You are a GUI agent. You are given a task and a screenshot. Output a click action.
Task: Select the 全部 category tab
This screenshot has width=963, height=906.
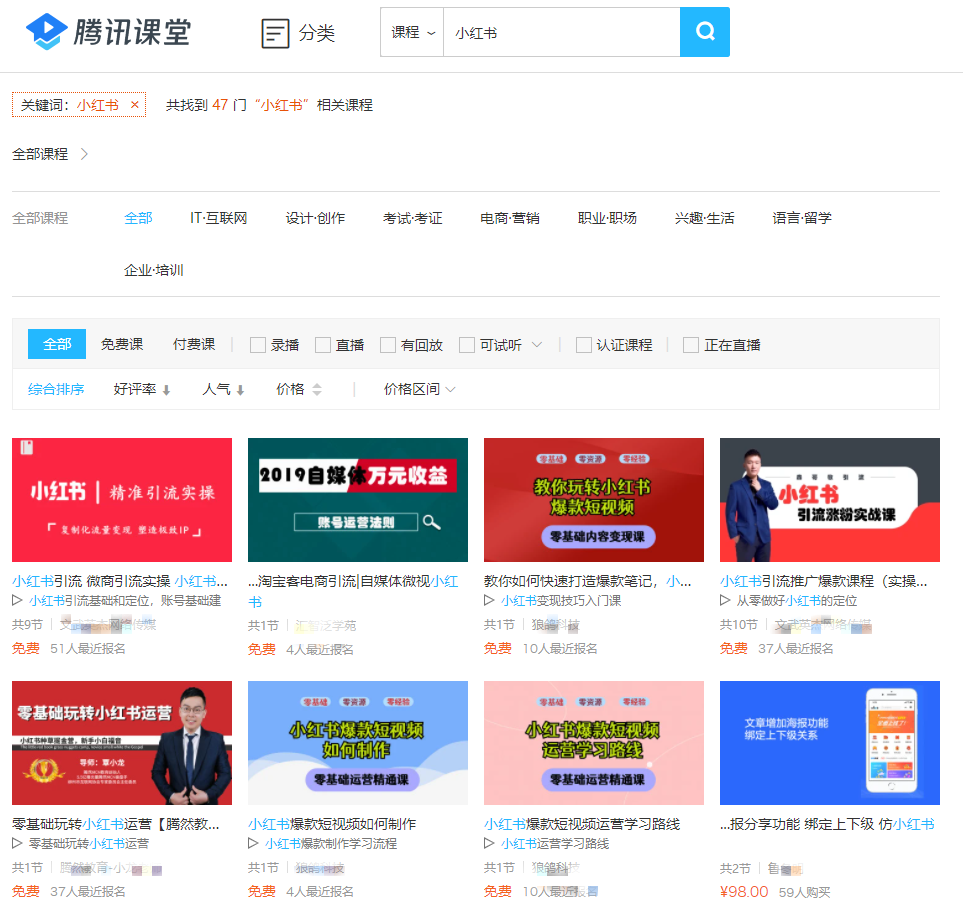coord(138,218)
